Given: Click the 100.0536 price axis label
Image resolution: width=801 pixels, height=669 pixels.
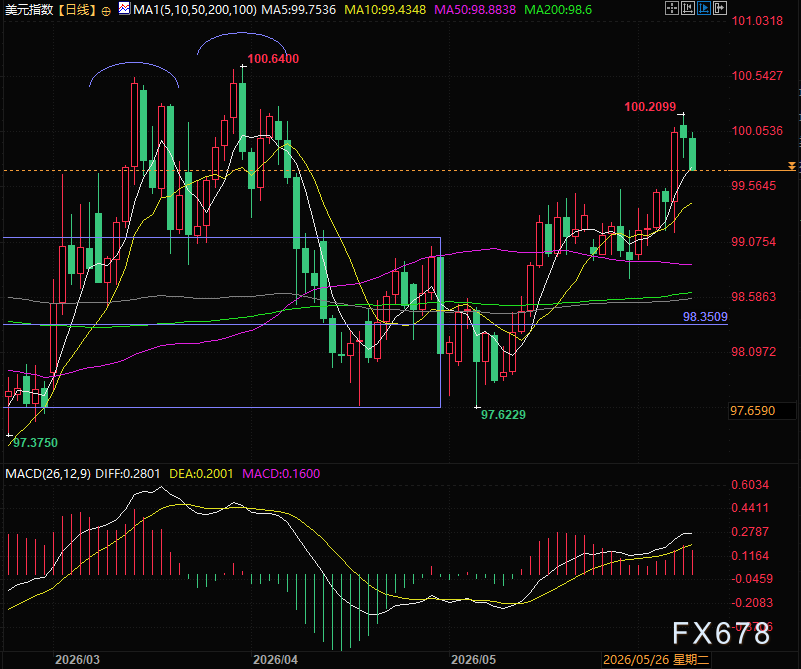Looking at the screenshot, I should tap(757, 131).
